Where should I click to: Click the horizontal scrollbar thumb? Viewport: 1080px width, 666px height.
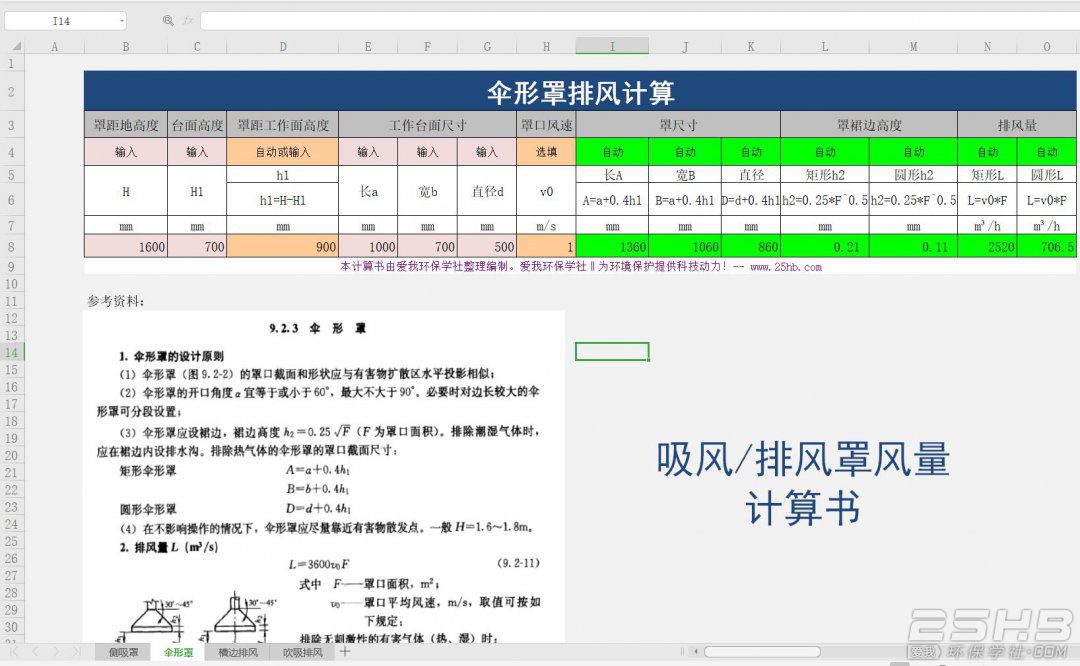click(762, 652)
